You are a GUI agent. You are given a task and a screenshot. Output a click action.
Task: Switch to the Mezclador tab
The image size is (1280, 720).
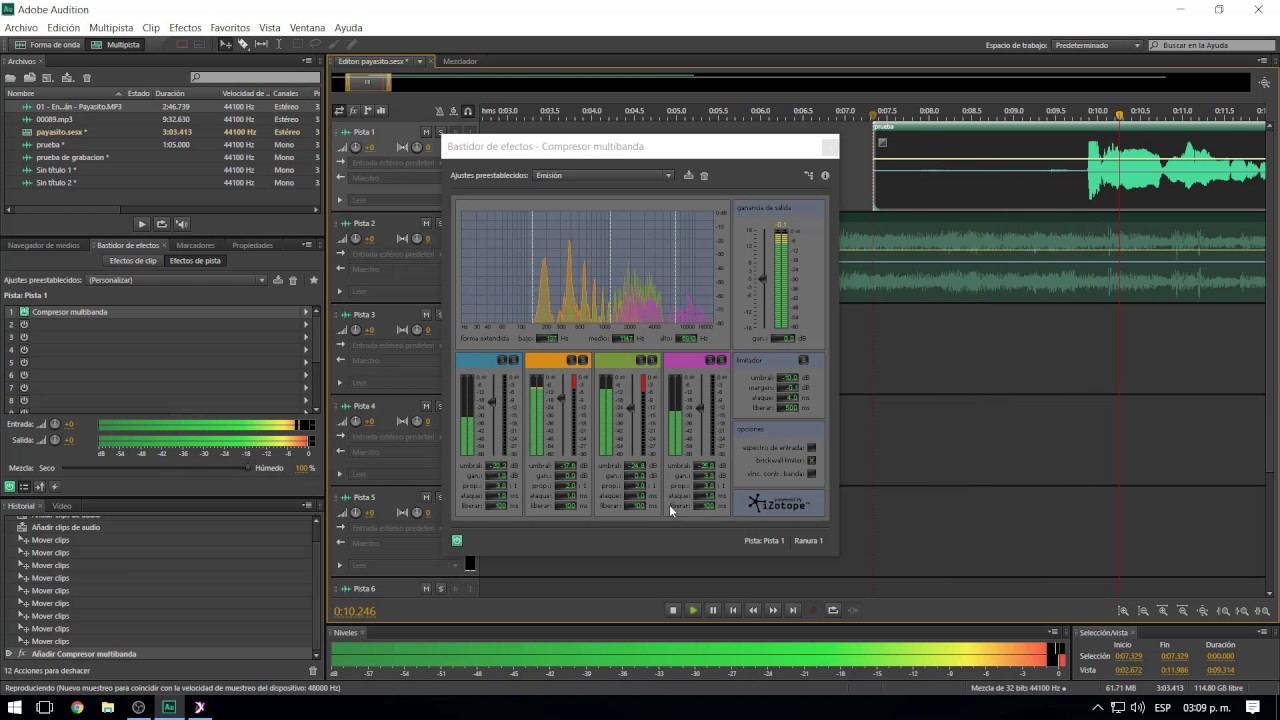[460, 62]
